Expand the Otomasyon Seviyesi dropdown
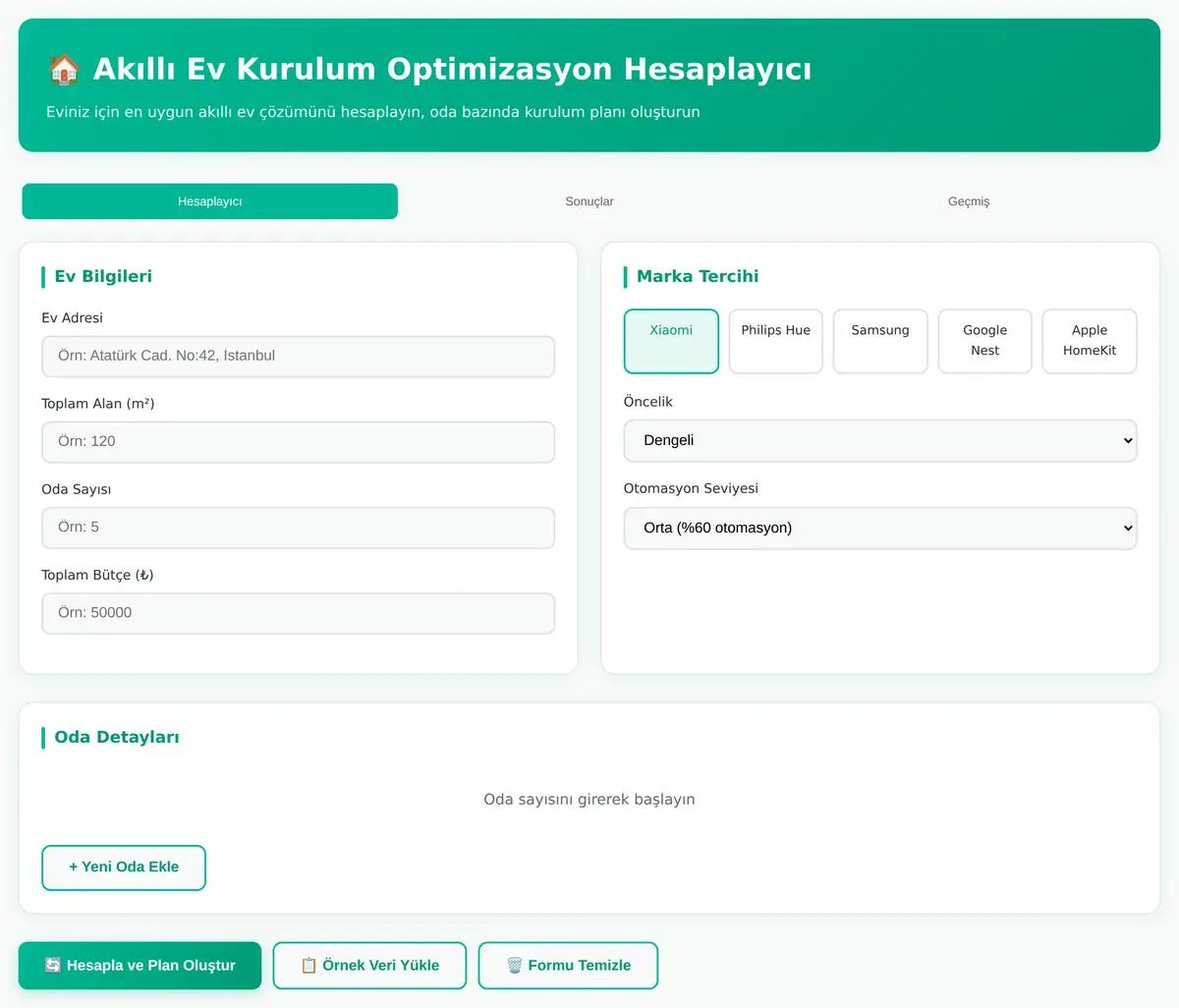This screenshot has width=1179, height=1008. pos(880,528)
